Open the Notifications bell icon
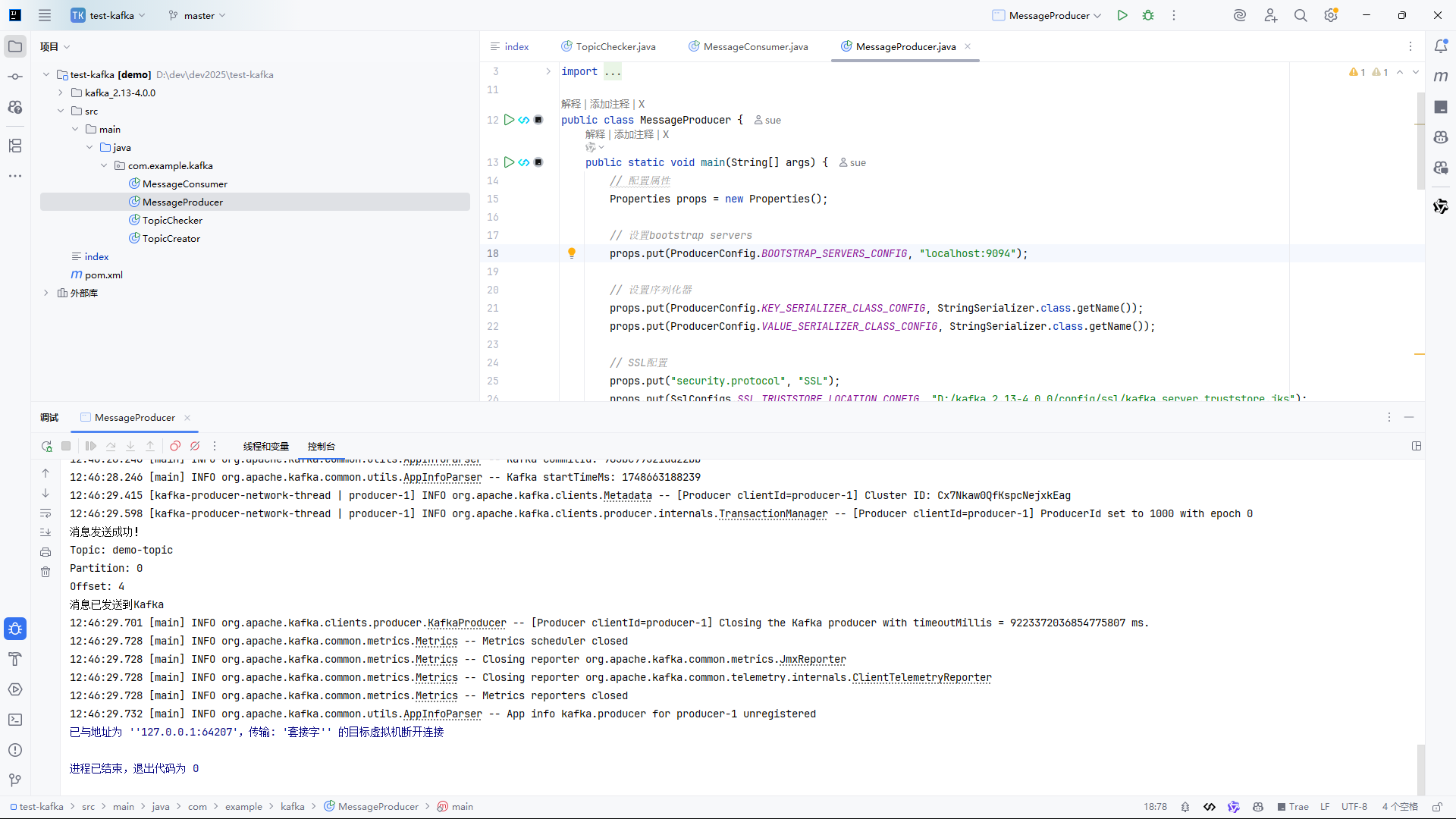Viewport: 1456px width, 819px height. [x=1441, y=46]
